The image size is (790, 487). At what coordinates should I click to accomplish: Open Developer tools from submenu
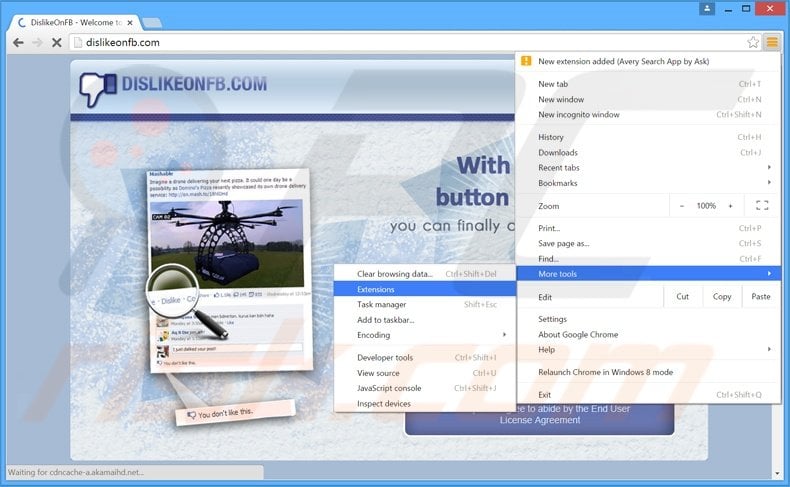[425, 357]
